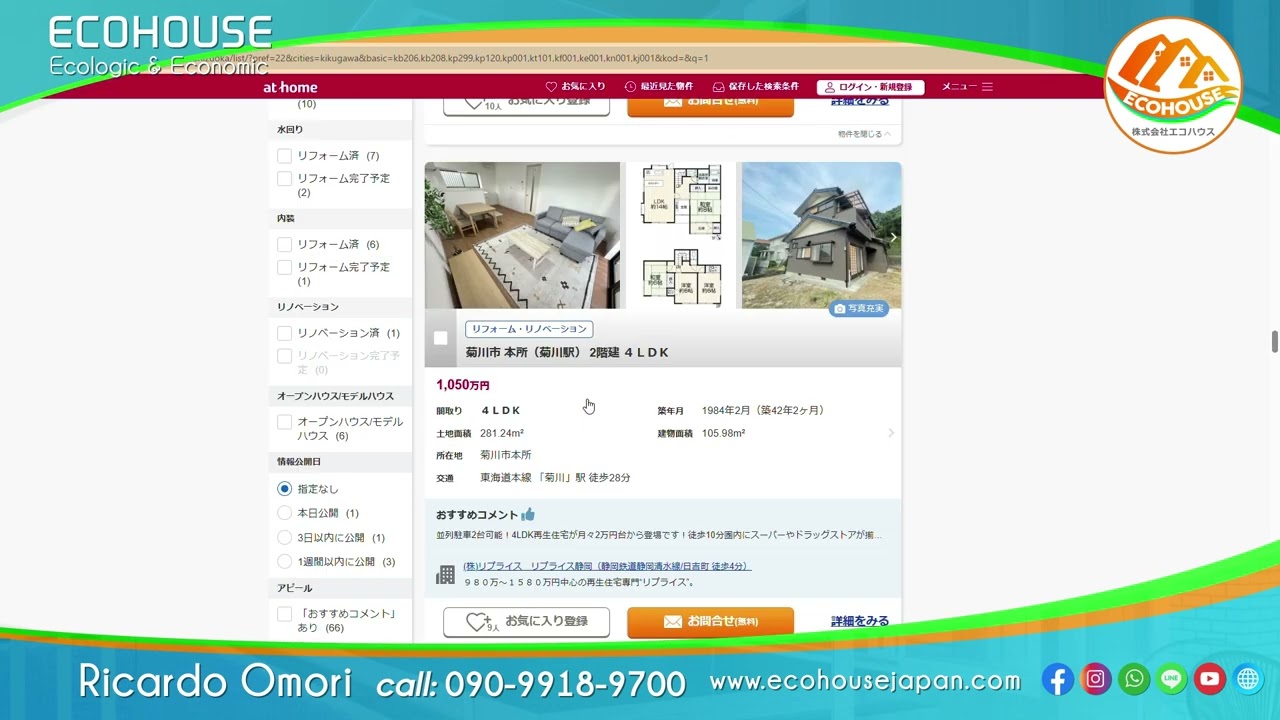Select the 3日以内に公開 (1) radio option

click(x=284, y=538)
